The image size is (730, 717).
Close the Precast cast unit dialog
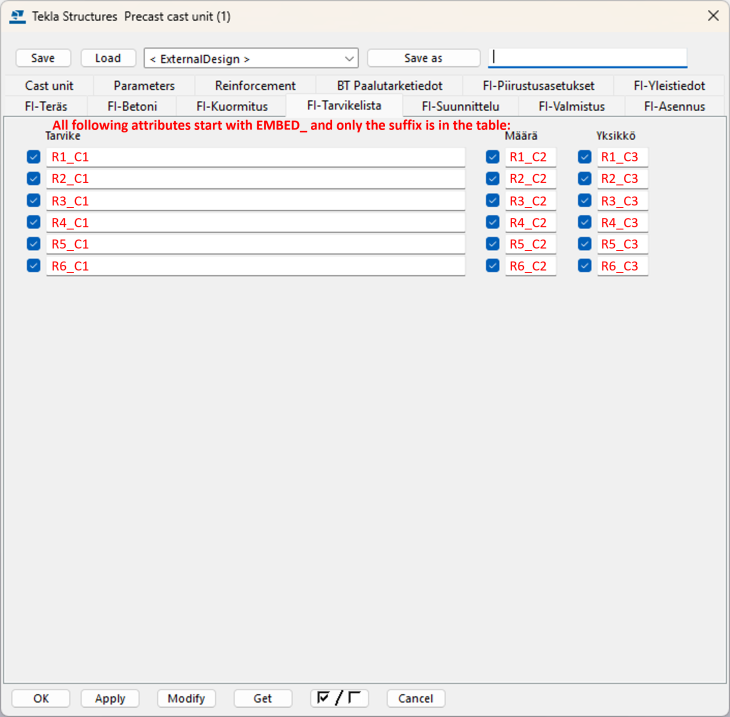tap(713, 16)
